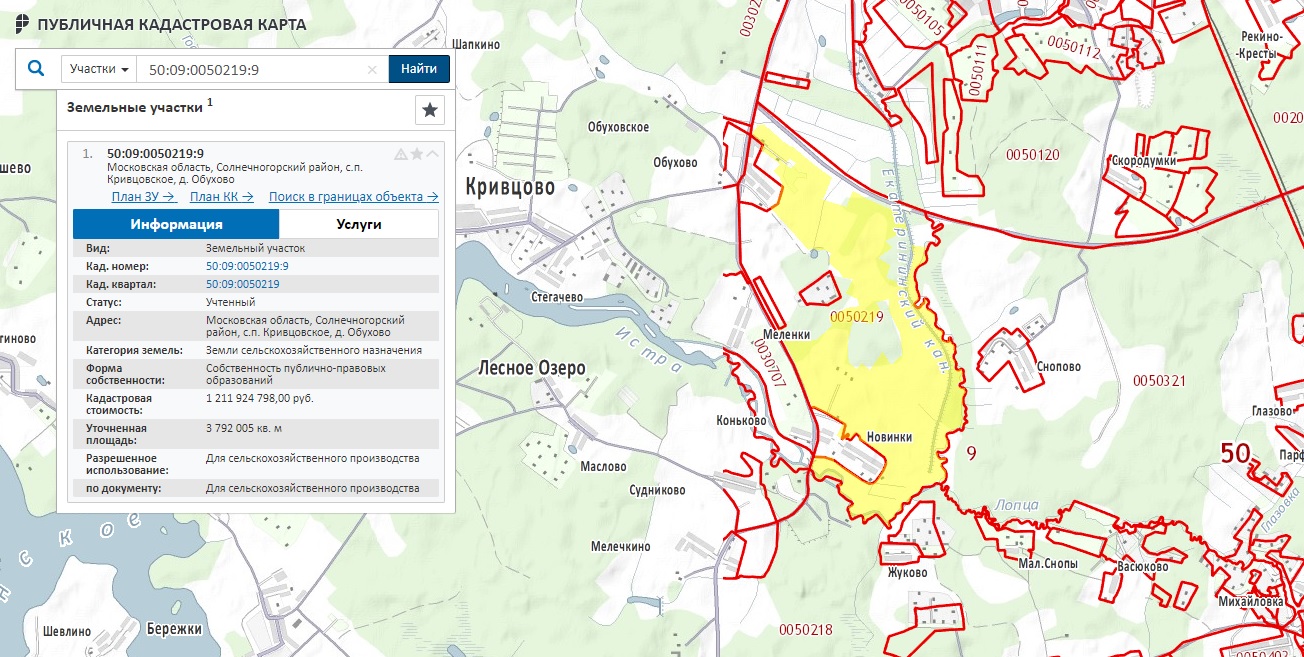Open the Участки search type dropdown
The image size is (1304, 657).
coord(99,69)
